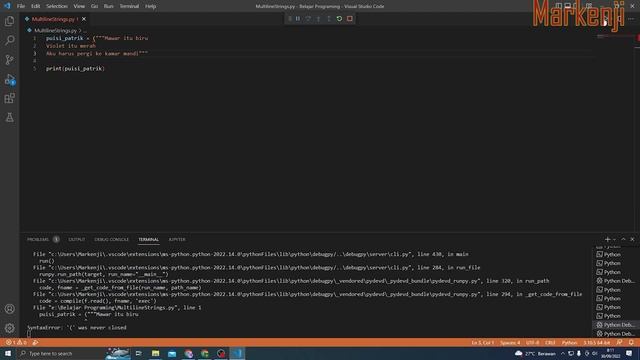Switch to the Output panel tab

[77, 240]
